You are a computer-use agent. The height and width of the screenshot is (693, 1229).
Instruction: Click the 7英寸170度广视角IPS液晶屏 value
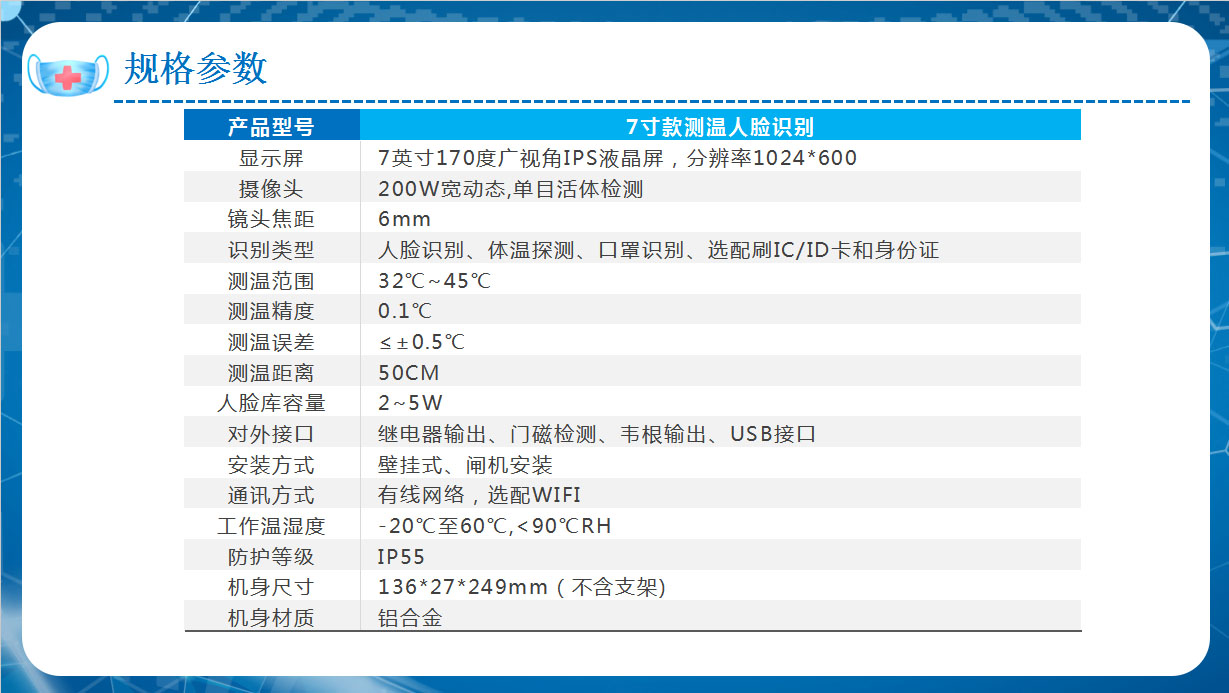pos(617,158)
